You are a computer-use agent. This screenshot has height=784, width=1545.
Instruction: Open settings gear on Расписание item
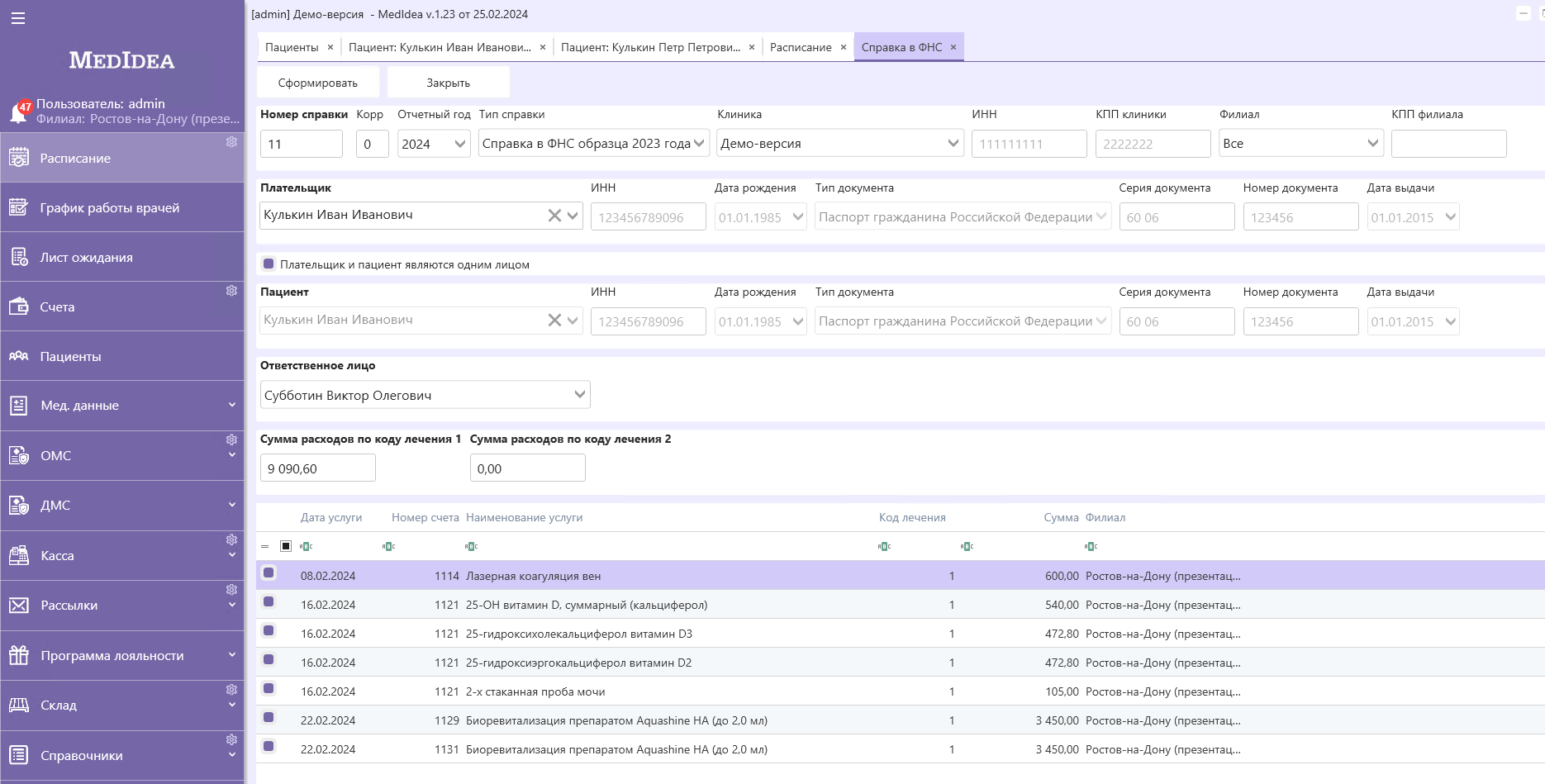pos(231,142)
